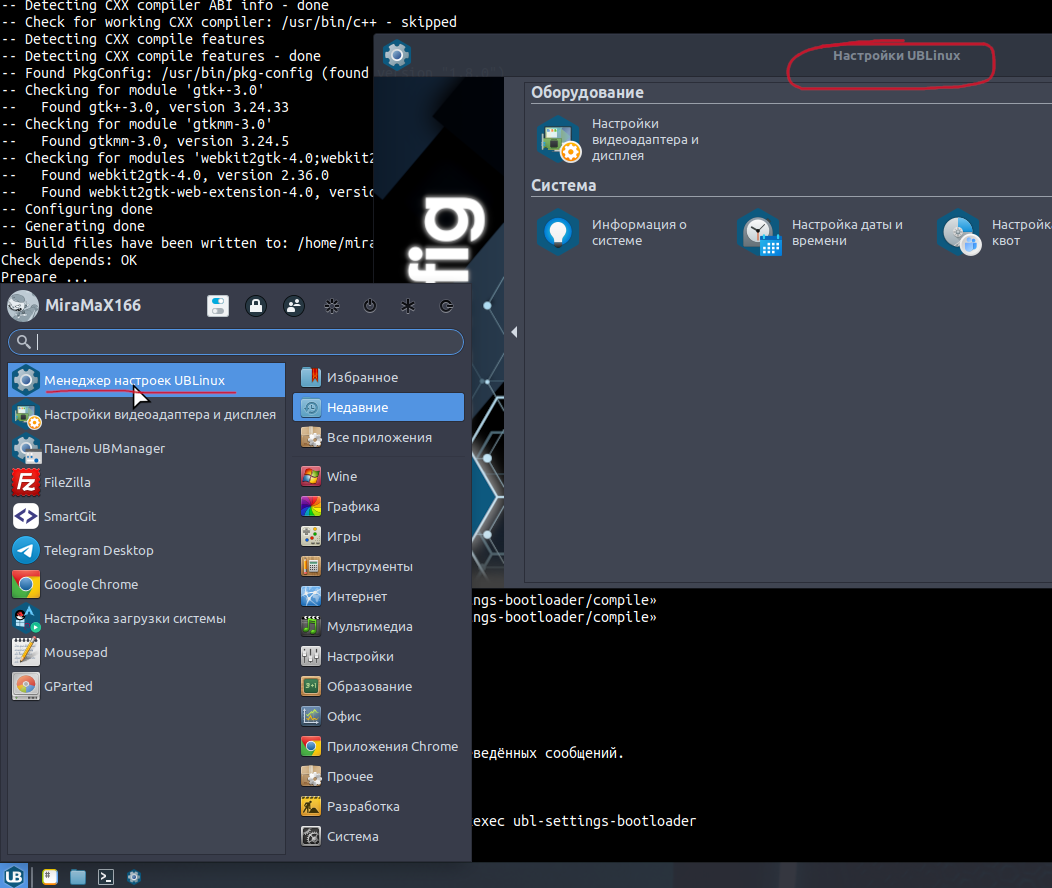1052x888 pixels.
Task: Open Настройки квот in settings window
Action: 994,233
